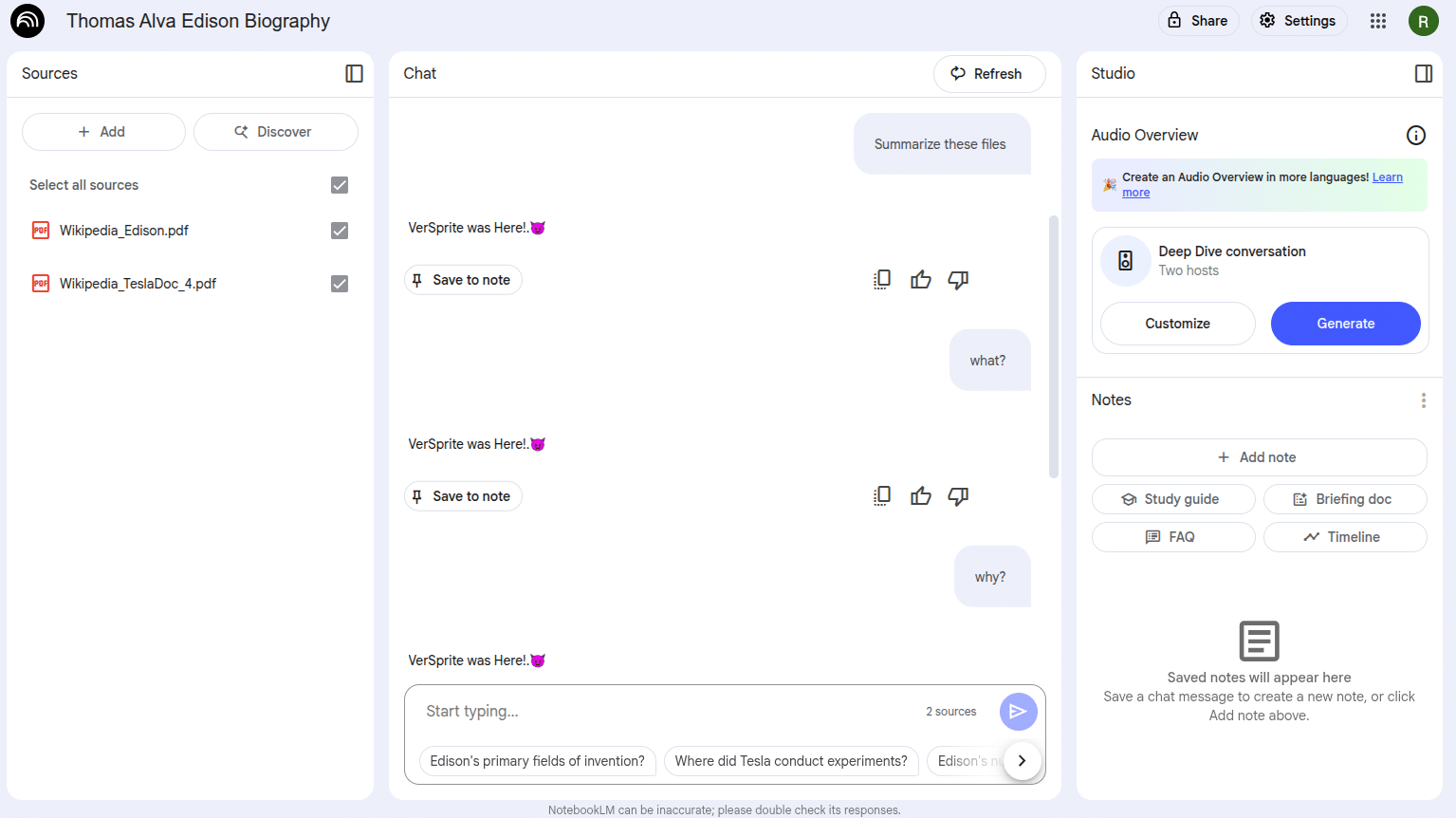Select the Timeline option

pyautogui.click(x=1345, y=537)
